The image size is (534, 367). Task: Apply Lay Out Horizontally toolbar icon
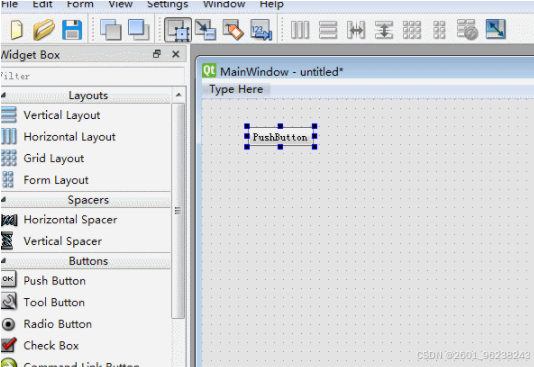(300, 30)
